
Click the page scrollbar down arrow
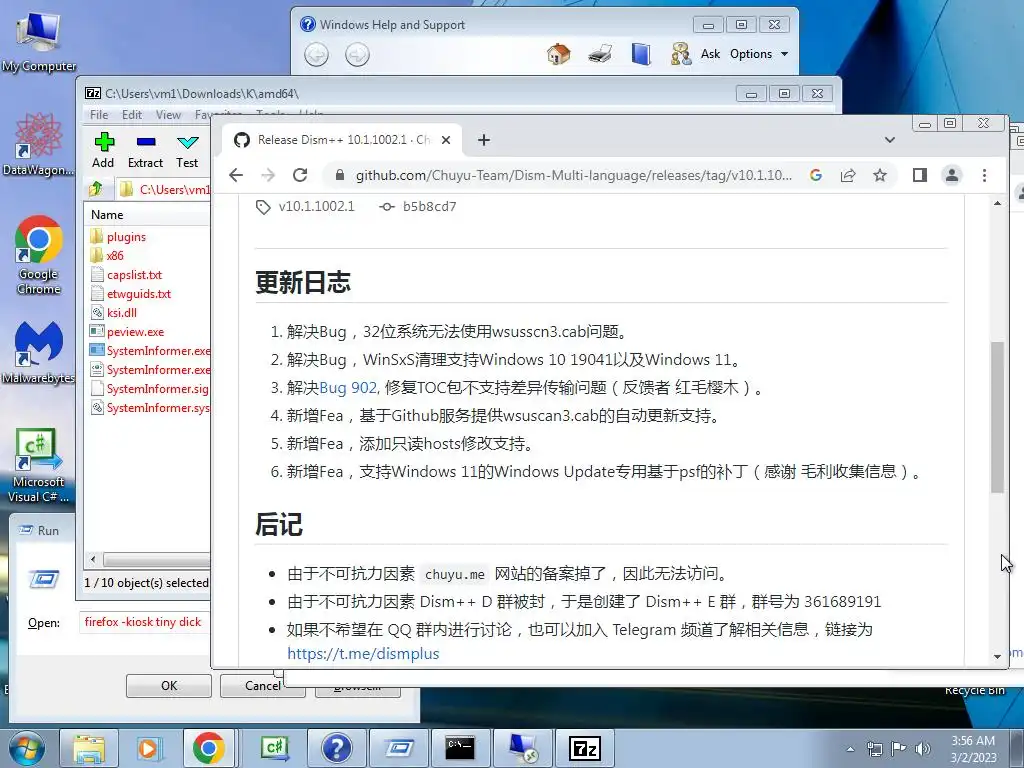[x=997, y=657]
